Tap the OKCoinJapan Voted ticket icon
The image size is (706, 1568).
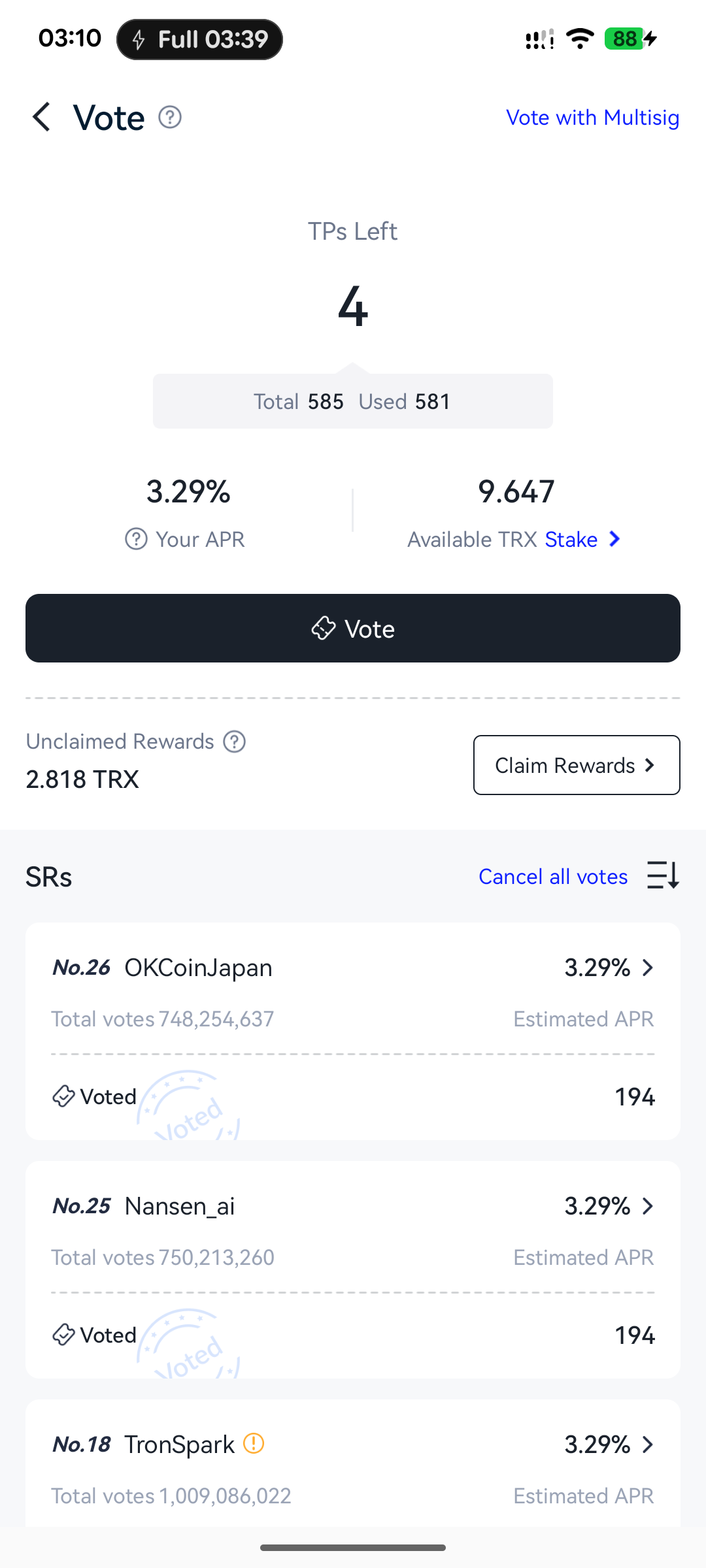point(63,1096)
